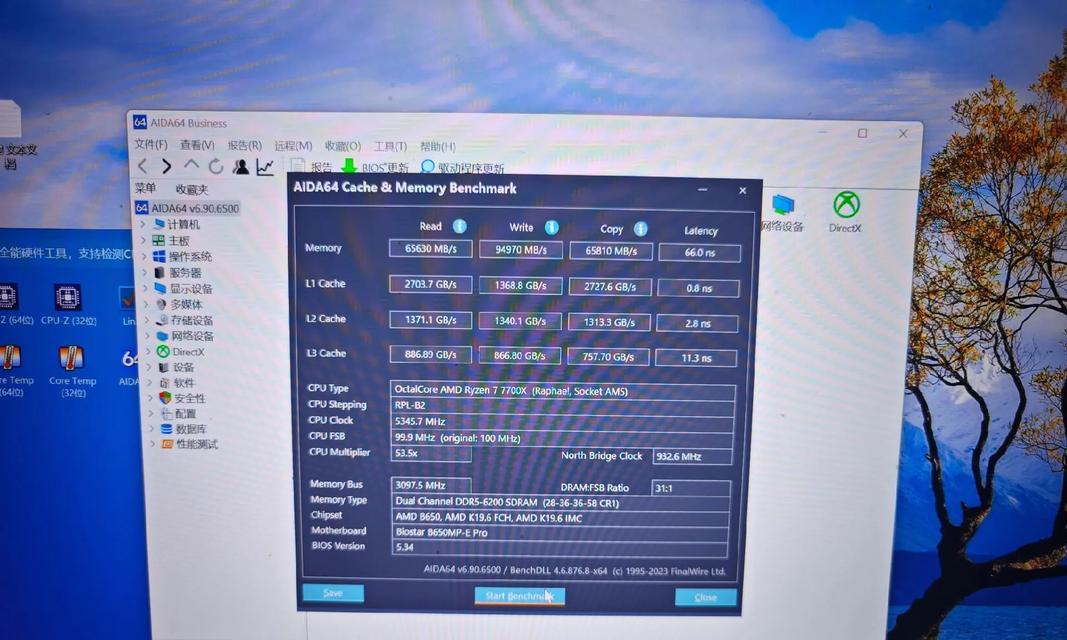1067x640 pixels.
Task: Click the back arrow in AIDA64 toolbar
Action: (x=143, y=166)
